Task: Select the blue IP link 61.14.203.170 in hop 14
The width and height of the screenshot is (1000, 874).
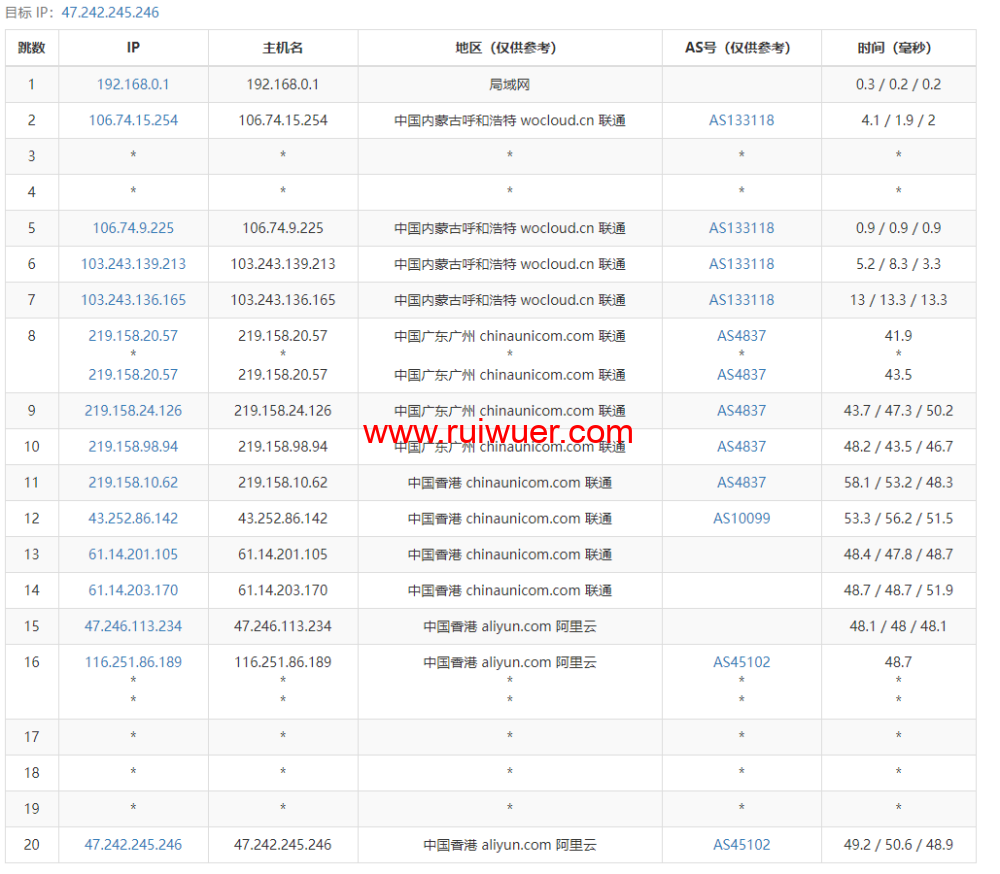Action: (133, 591)
